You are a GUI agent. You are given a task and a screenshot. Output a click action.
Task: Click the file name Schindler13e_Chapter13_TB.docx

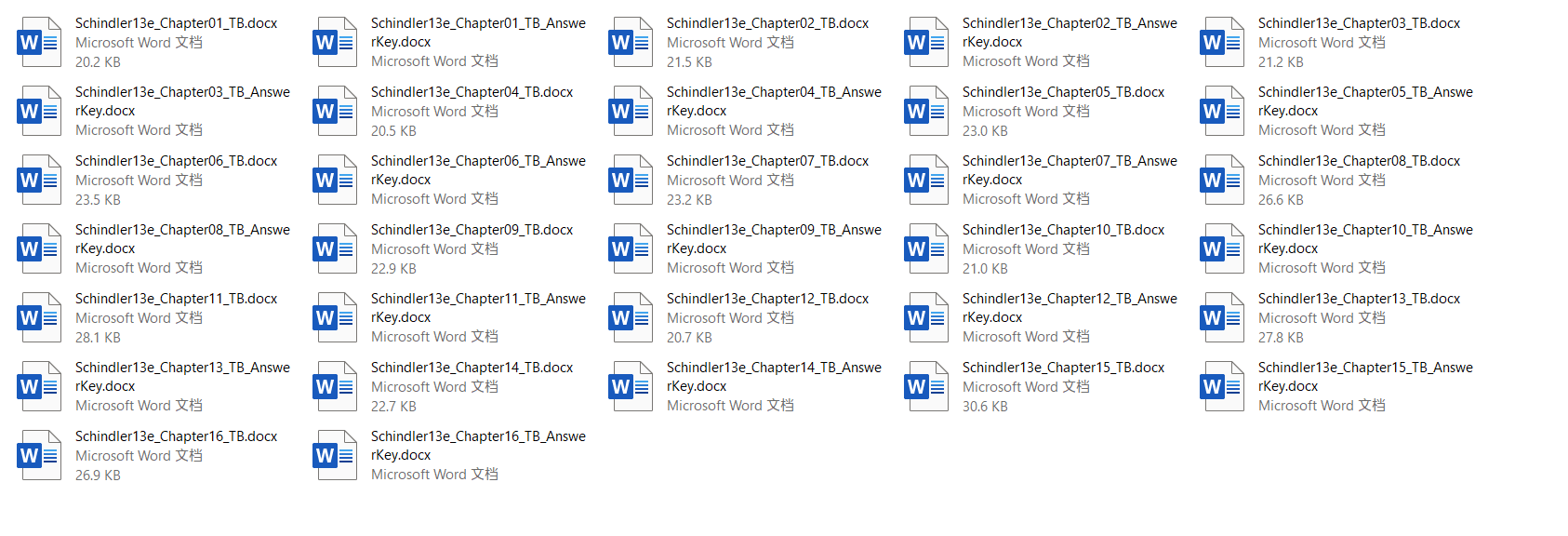click(x=1359, y=299)
